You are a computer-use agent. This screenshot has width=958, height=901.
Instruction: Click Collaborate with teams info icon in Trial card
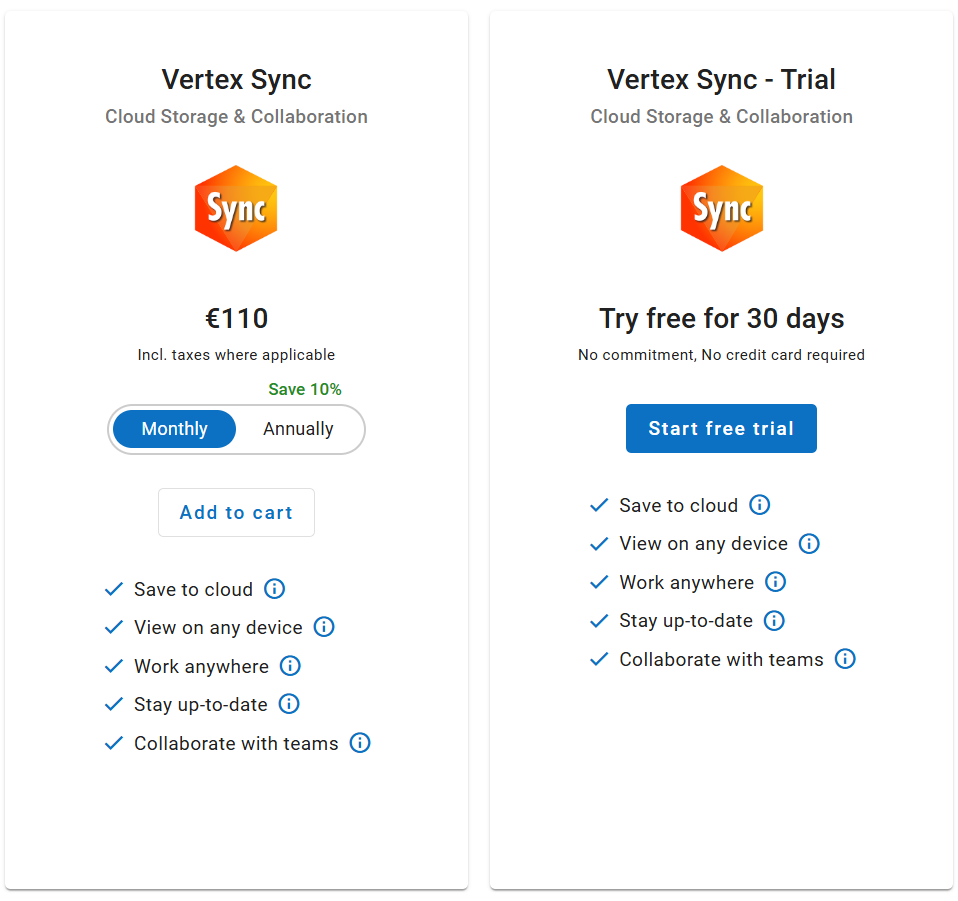coord(845,659)
